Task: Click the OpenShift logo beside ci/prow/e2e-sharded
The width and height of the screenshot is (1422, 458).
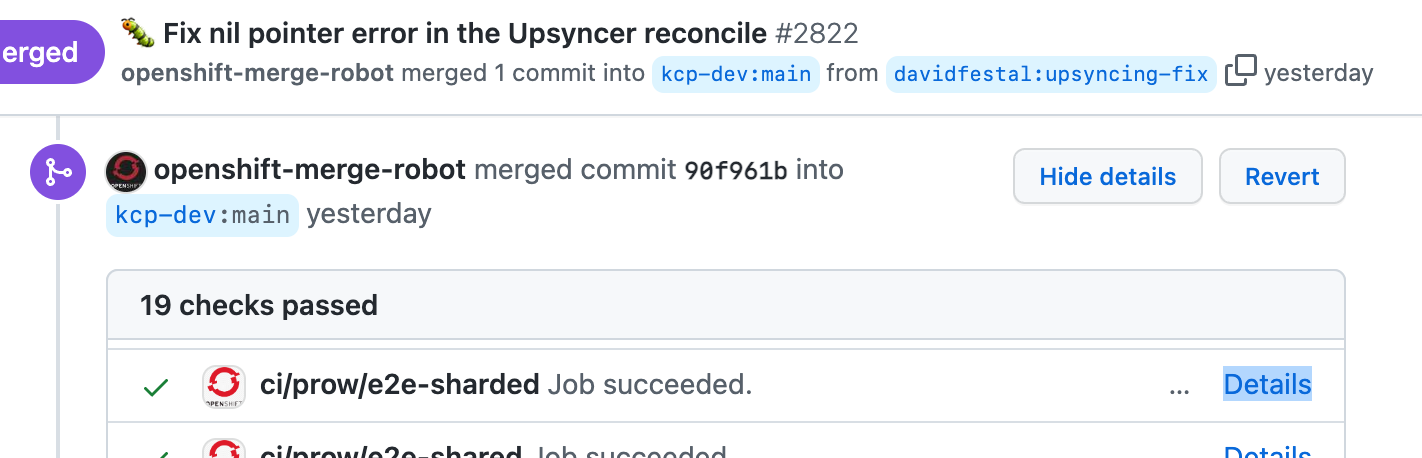Action: (x=224, y=385)
